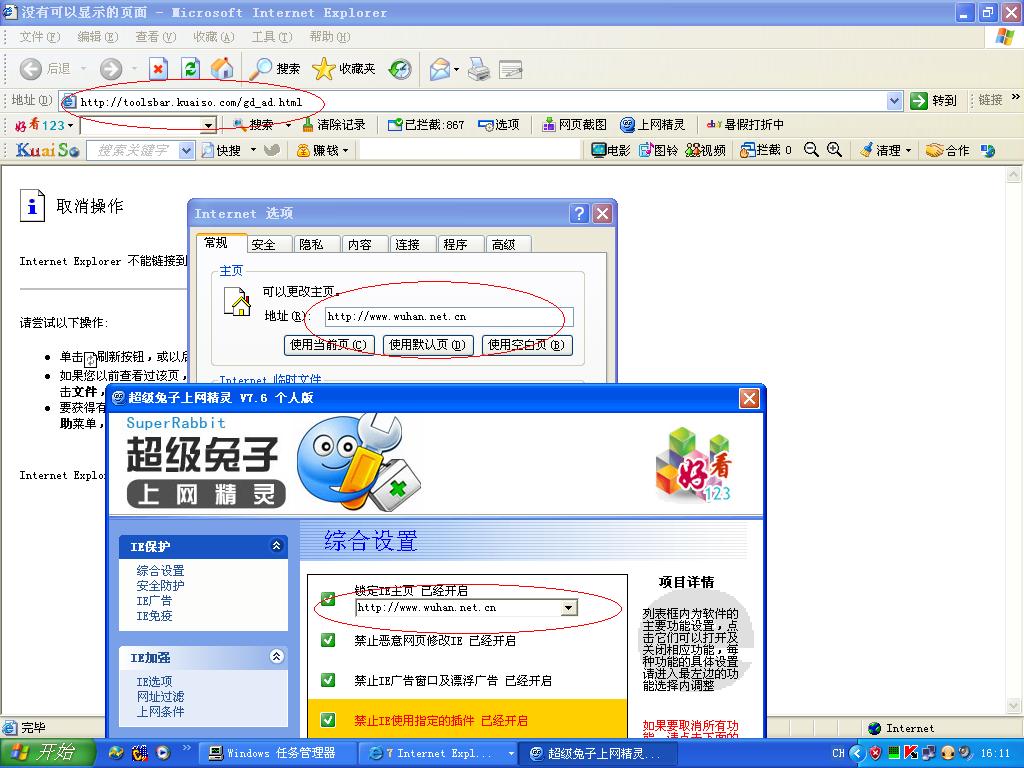Click the Print icon in IE toolbar

[x=479, y=69]
